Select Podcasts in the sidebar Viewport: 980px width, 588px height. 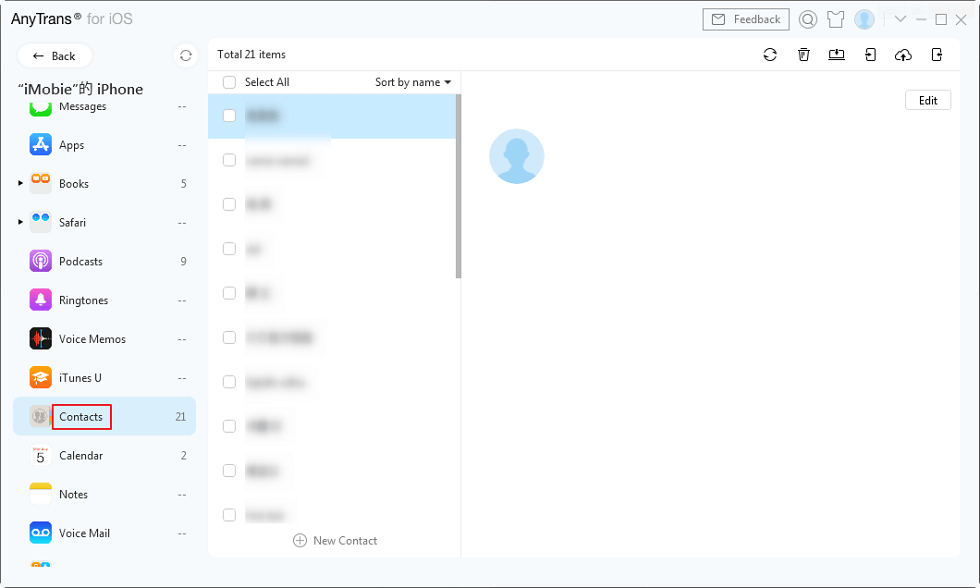pos(80,262)
